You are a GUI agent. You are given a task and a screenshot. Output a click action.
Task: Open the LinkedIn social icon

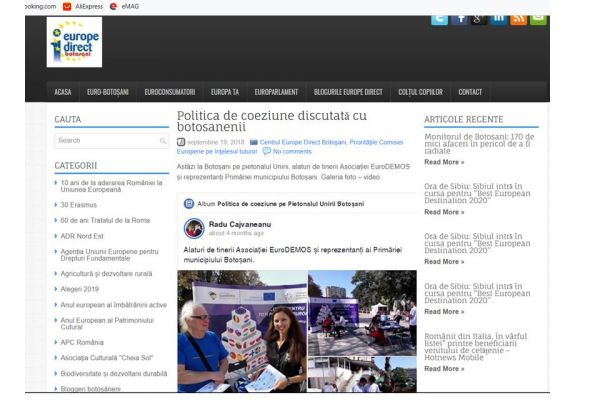[x=499, y=20]
